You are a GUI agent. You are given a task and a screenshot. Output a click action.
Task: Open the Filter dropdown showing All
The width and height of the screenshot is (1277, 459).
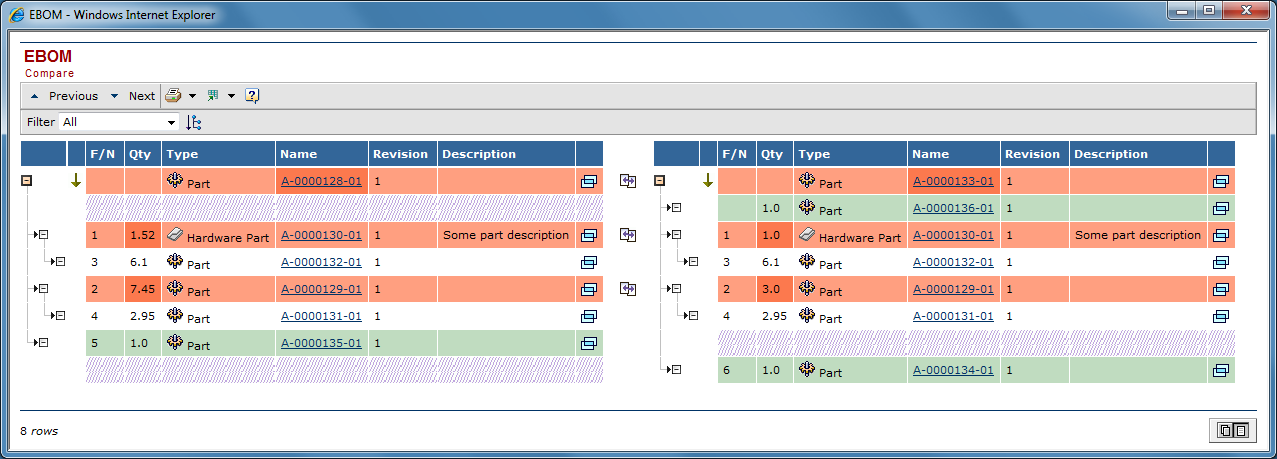(118, 122)
